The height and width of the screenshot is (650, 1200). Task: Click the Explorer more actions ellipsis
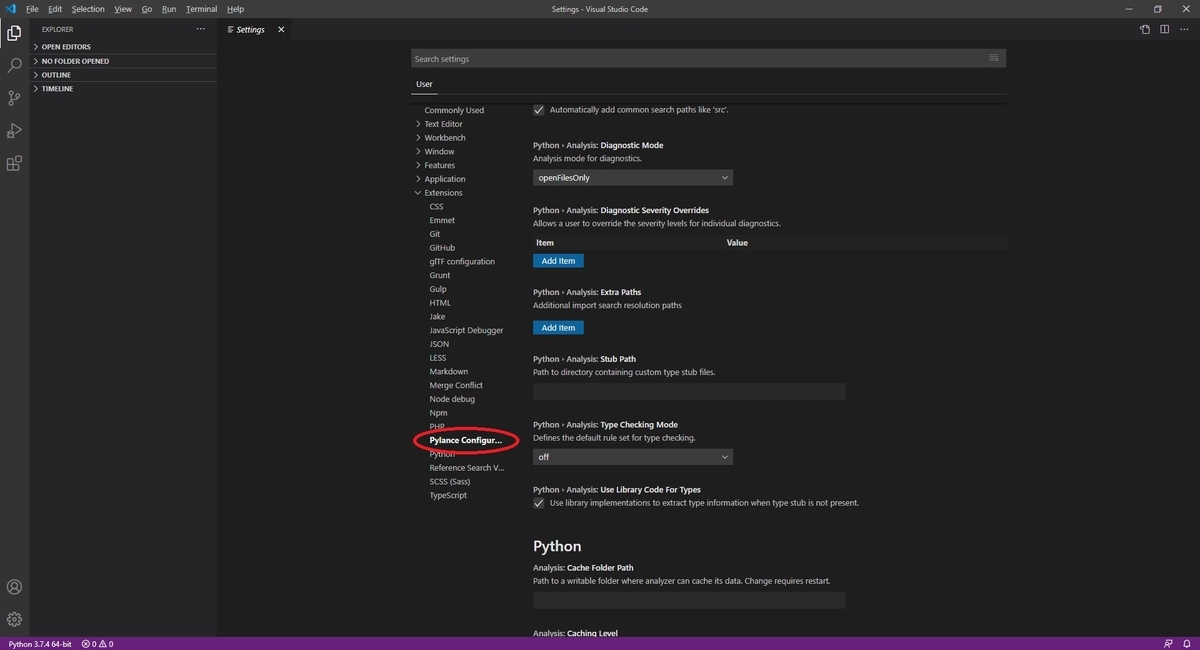pos(200,29)
